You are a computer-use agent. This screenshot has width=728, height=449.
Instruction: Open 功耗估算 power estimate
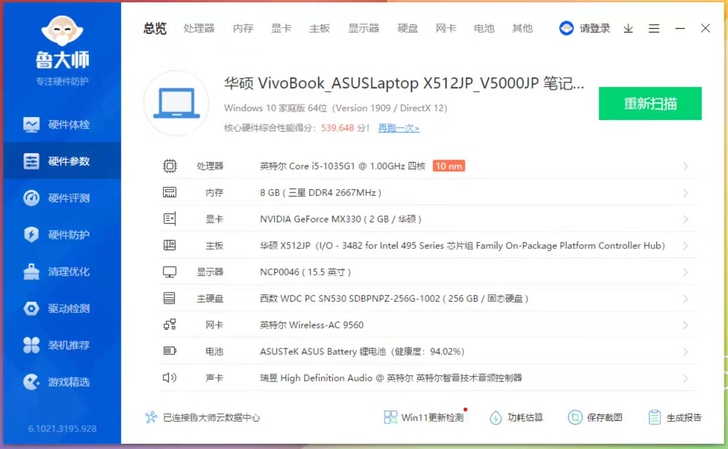pos(516,417)
